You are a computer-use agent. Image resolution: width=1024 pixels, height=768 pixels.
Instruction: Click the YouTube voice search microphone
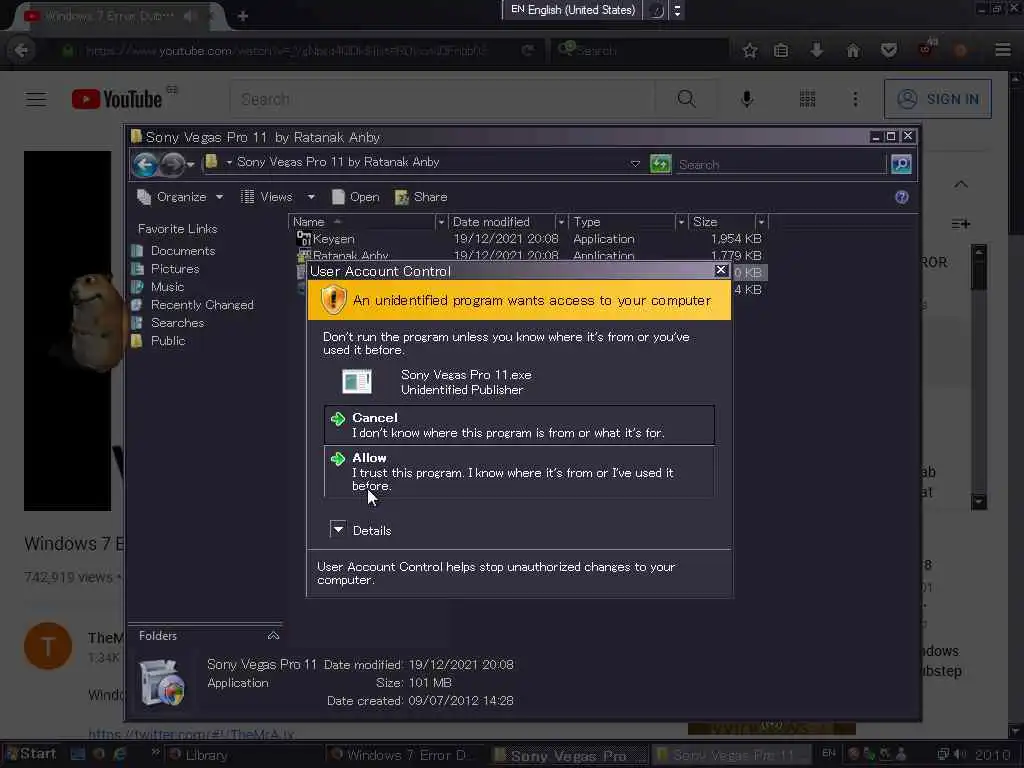(746, 99)
